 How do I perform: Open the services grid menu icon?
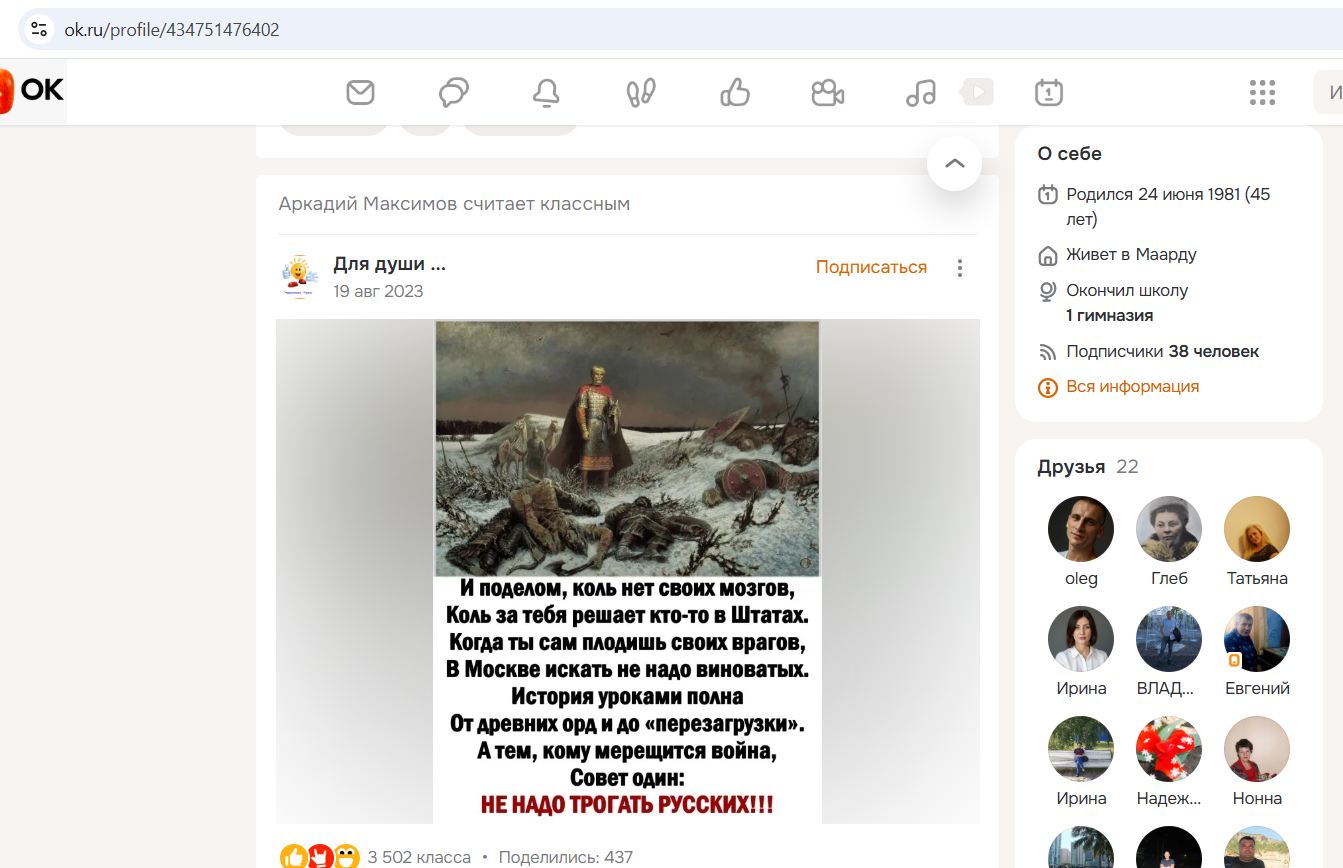[1262, 93]
